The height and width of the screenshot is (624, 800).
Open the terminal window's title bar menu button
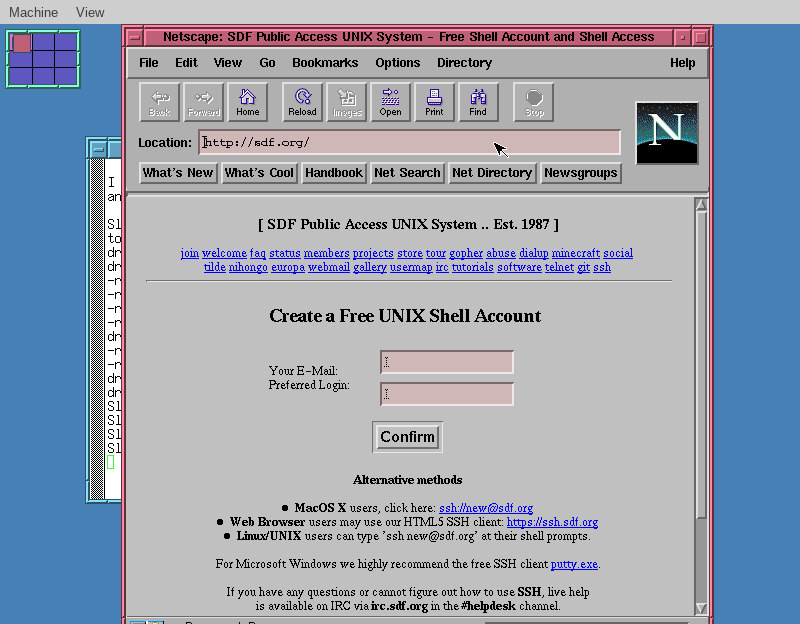(98, 149)
